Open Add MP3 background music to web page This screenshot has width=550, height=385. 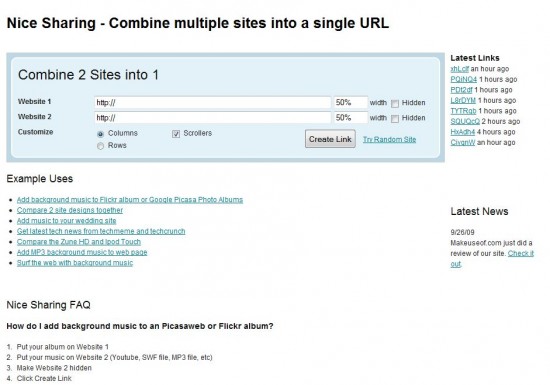[82, 252]
